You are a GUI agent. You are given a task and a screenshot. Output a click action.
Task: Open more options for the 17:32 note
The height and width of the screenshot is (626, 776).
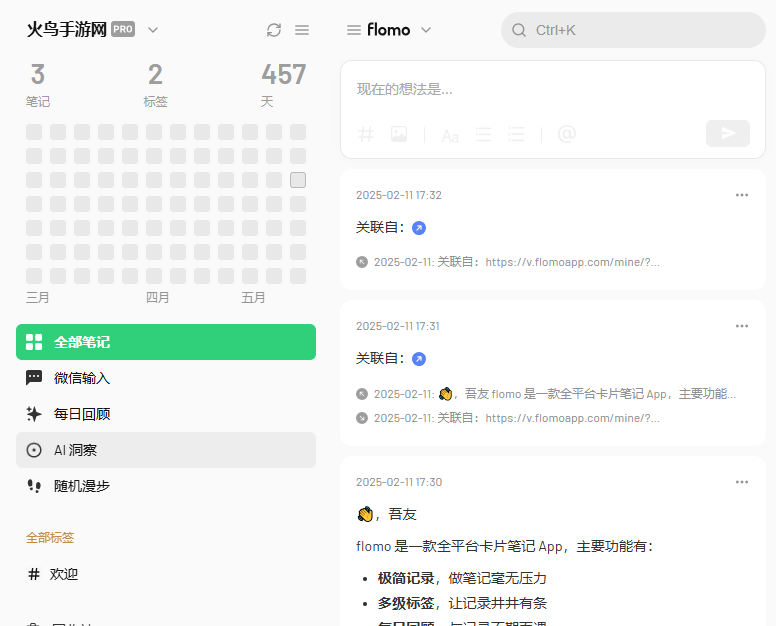(x=741, y=195)
